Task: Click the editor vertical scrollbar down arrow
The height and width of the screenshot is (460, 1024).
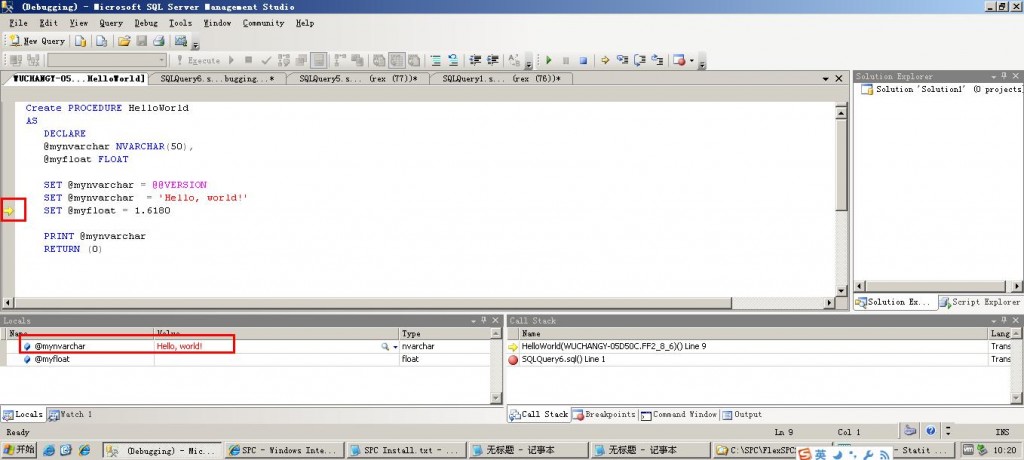Action: coord(841,291)
